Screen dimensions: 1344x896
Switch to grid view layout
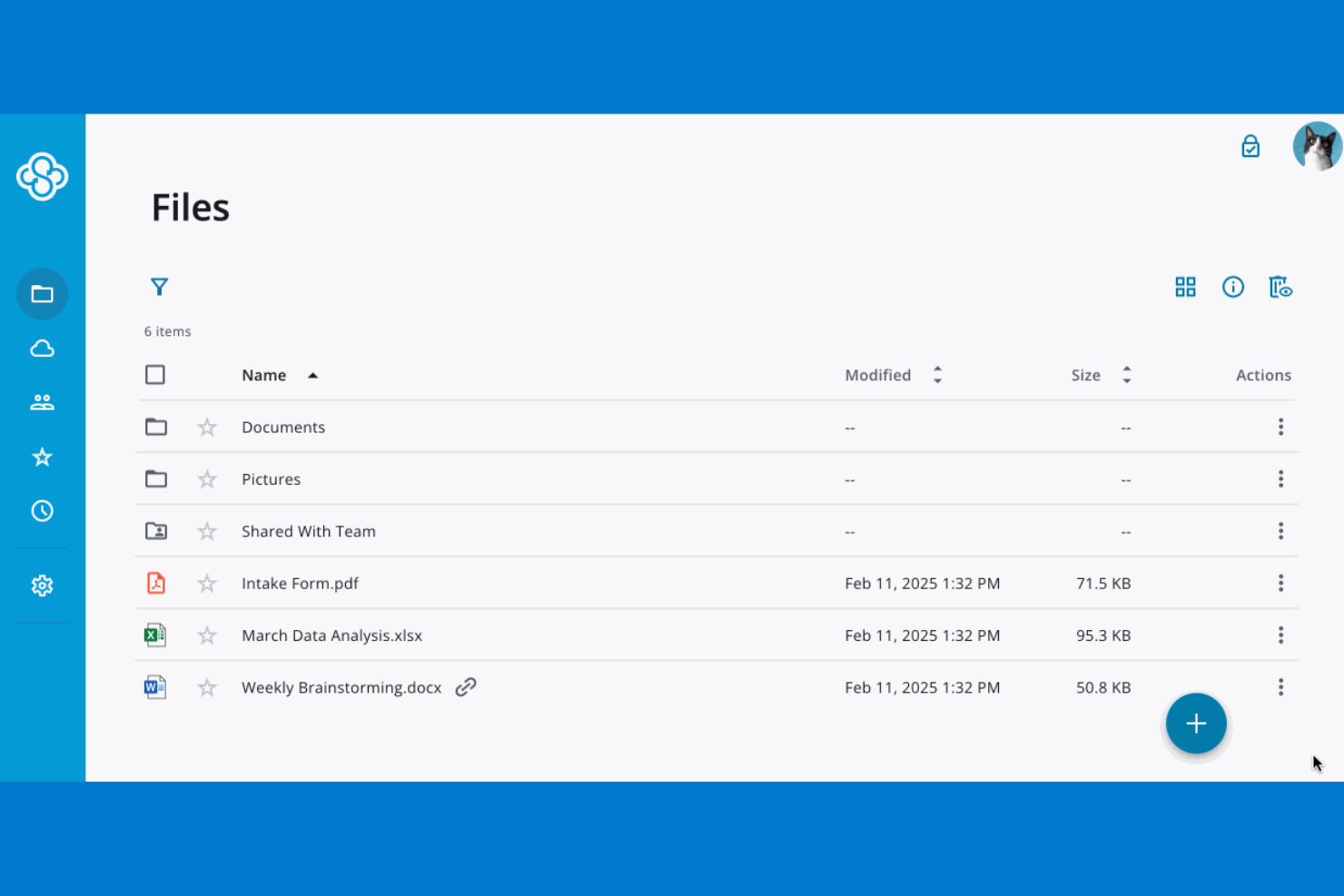(x=1185, y=286)
